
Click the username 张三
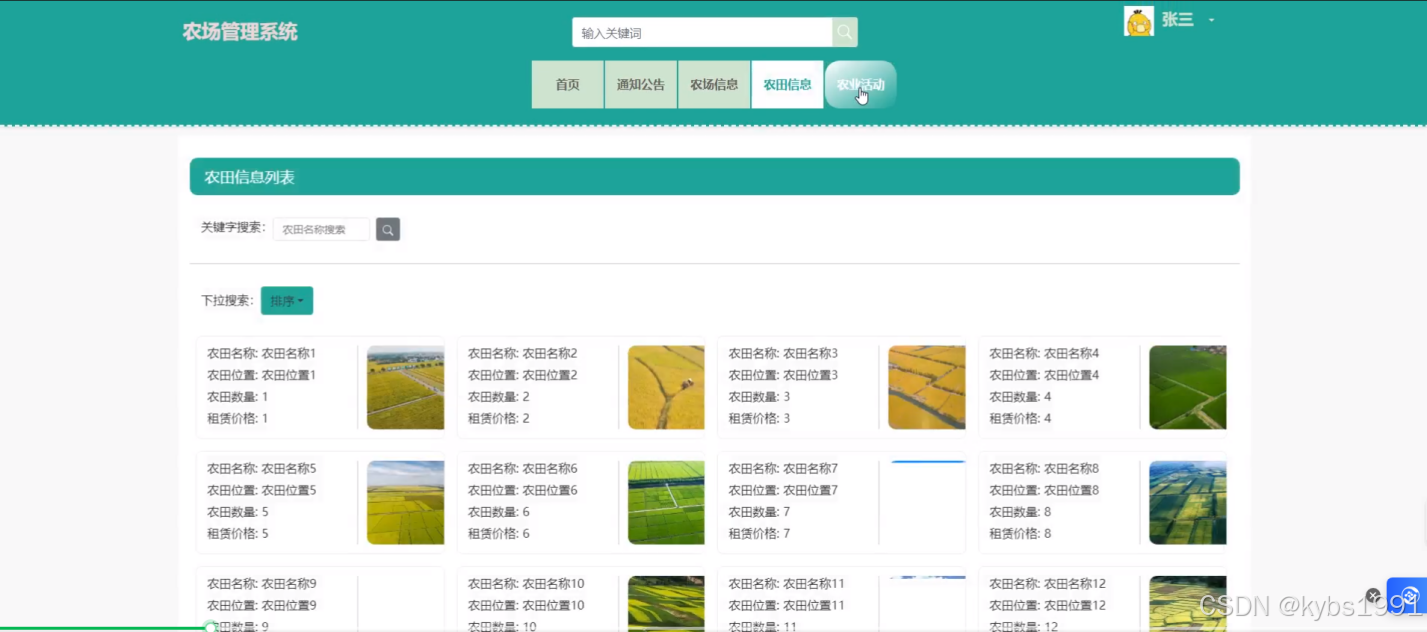point(1178,20)
